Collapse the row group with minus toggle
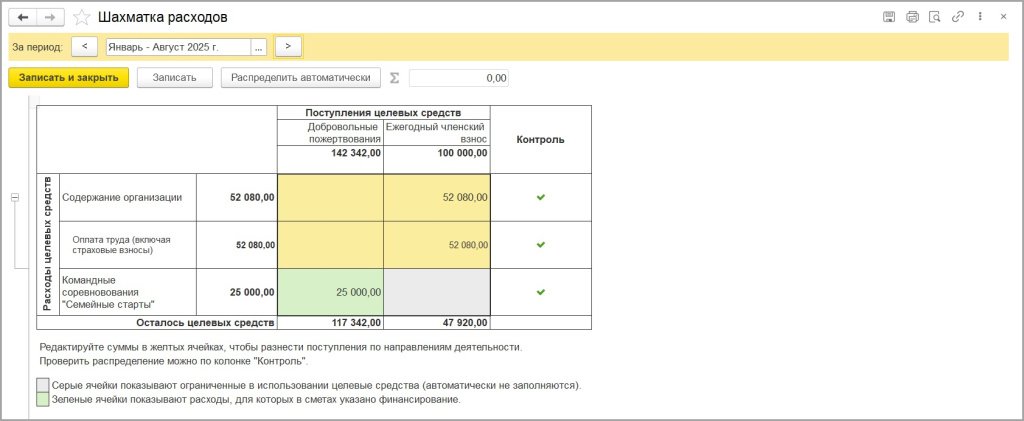This screenshot has width=1024, height=421. (x=15, y=198)
